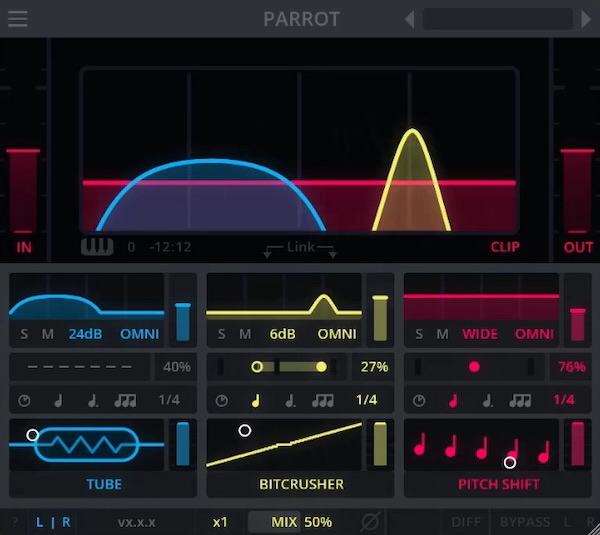600x535 pixels.
Task: Click the Link bands control
Action: [300, 248]
